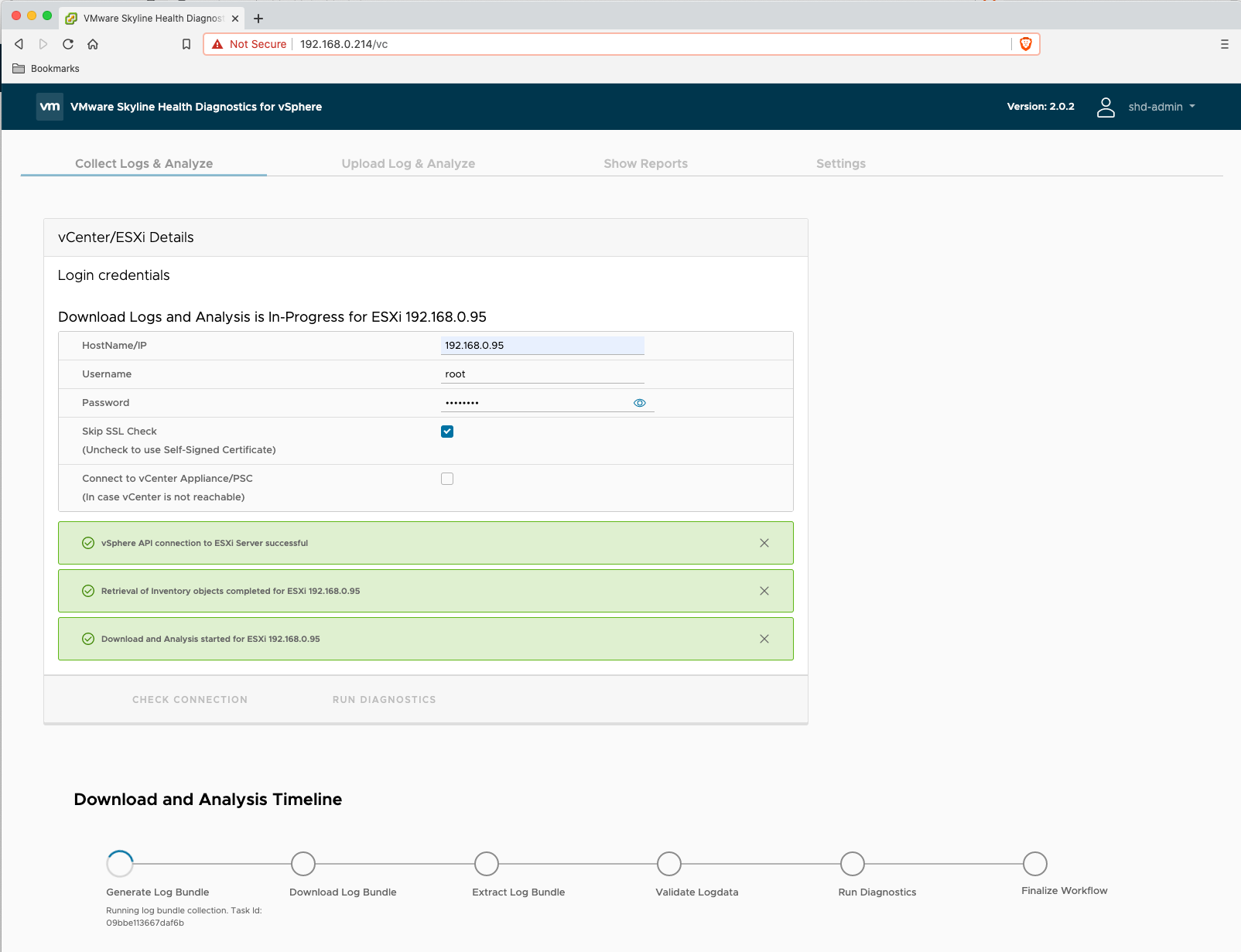Click the Version: 2.0.2 text
1241x952 pixels.
click(x=1041, y=107)
